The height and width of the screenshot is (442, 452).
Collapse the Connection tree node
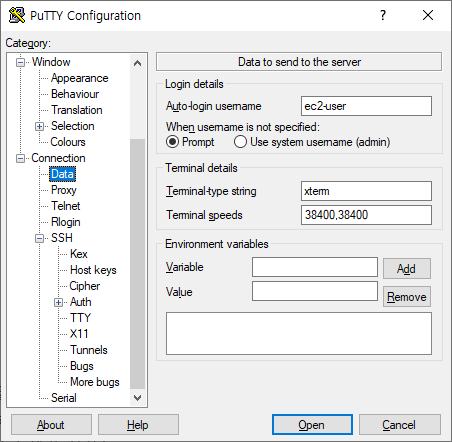[x=21, y=158]
